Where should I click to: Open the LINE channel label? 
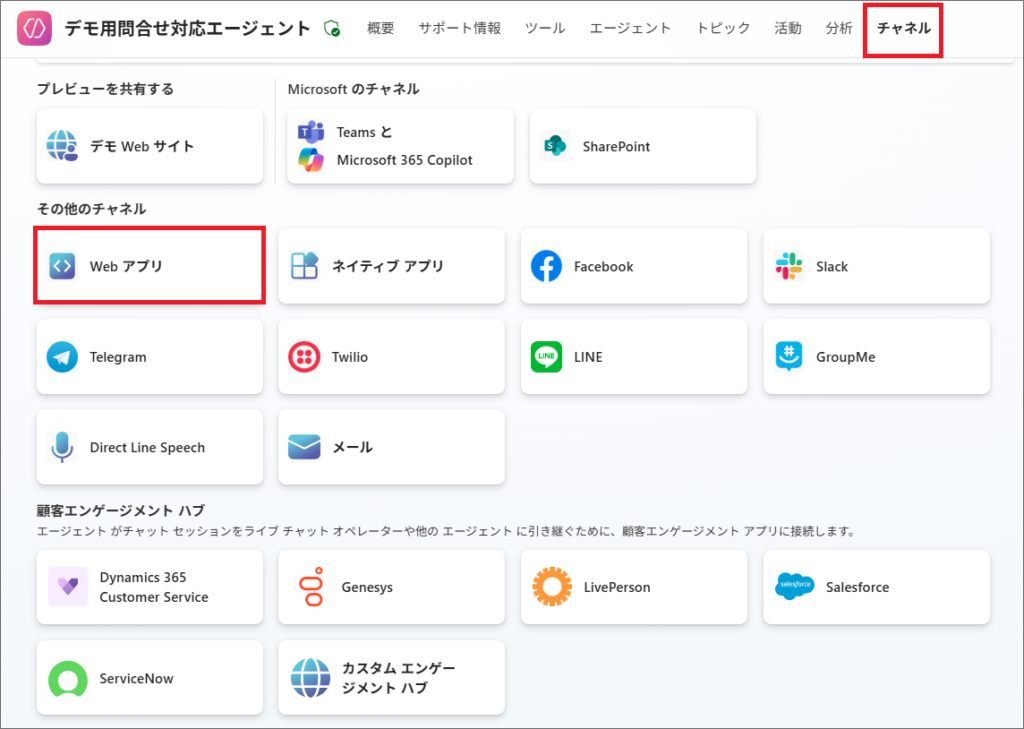588,357
